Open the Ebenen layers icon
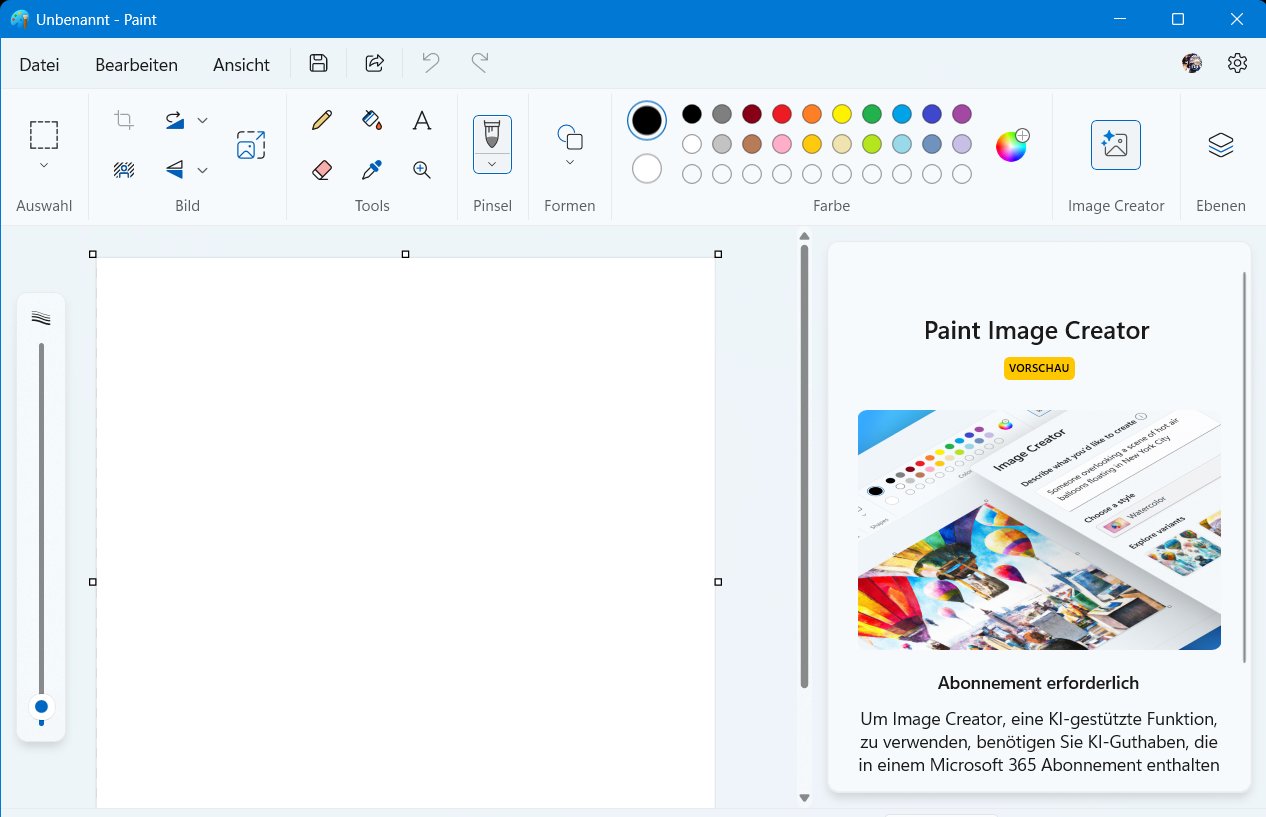The width and height of the screenshot is (1266, 817). point(1220,145)
